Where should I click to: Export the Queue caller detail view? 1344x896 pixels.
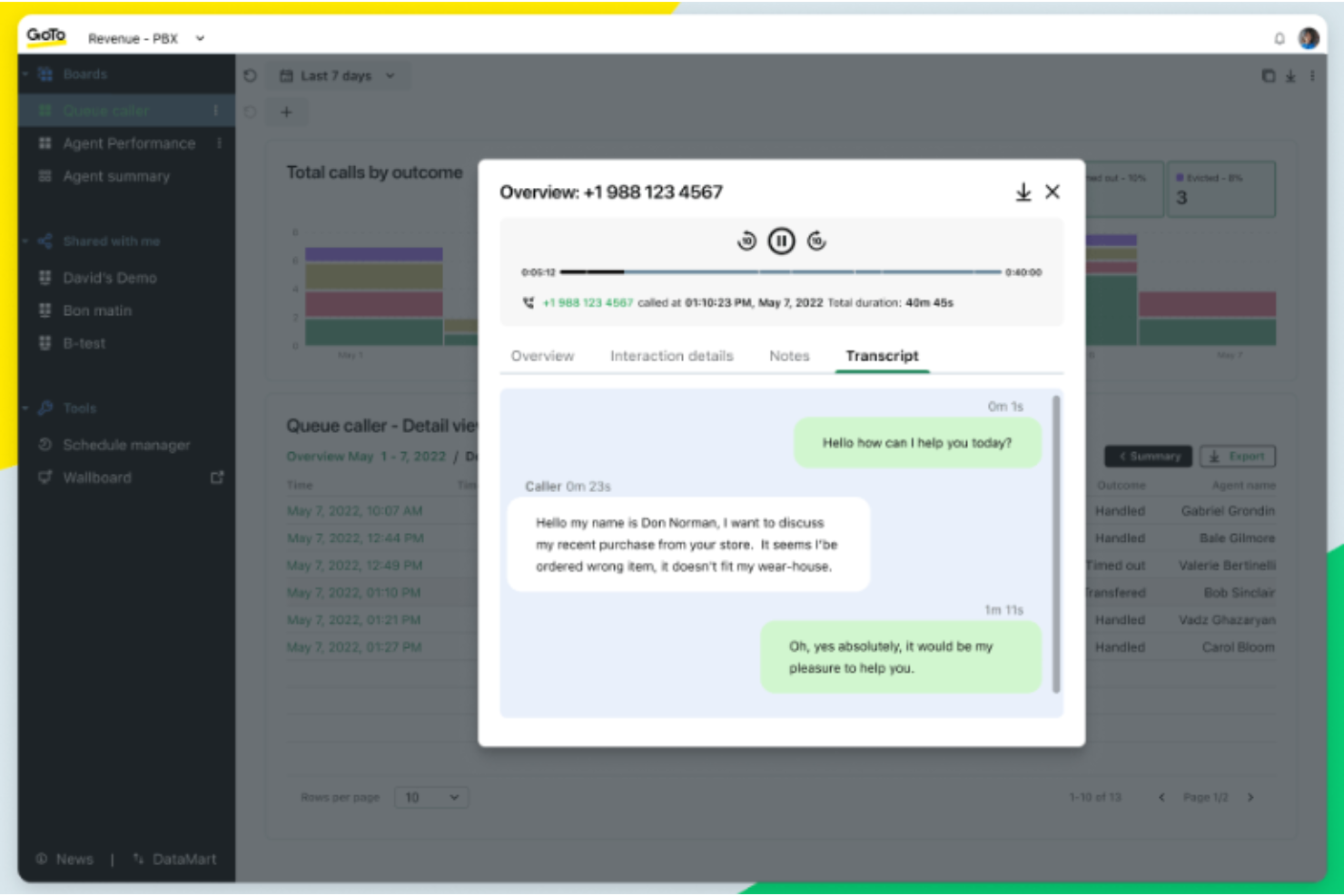1237,457
